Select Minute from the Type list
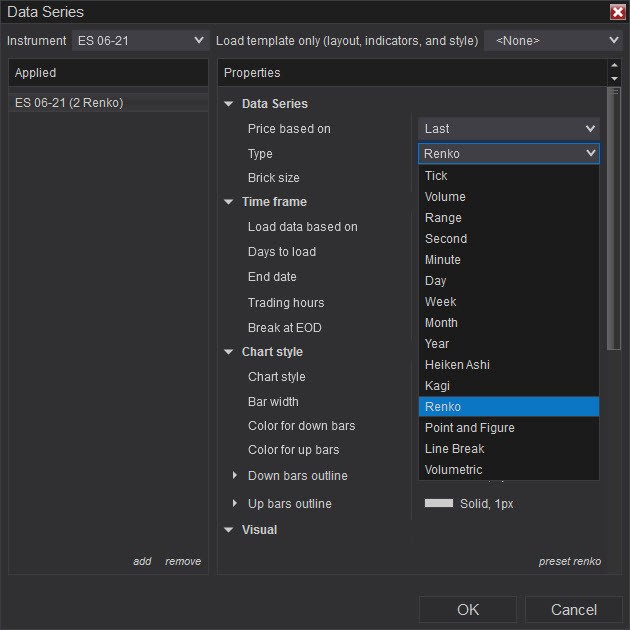The width and height of the screenshot is (630, 630). pyautogui.click(x=509, y=260)
